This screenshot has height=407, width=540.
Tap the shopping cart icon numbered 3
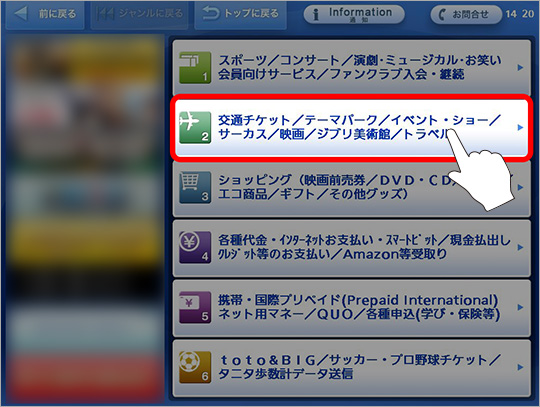(195, 187)
